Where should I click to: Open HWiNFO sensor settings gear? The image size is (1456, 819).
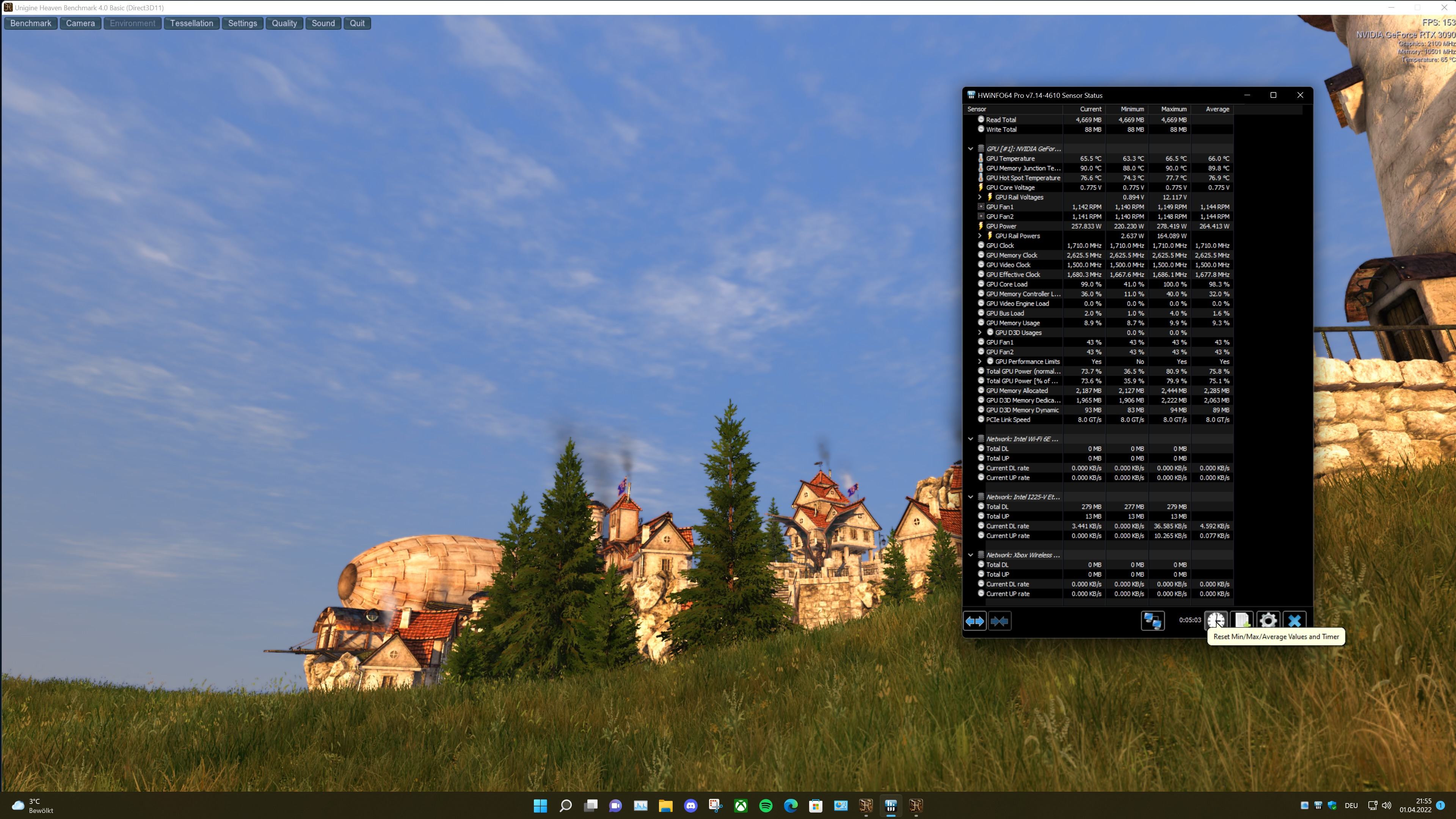1268,621
